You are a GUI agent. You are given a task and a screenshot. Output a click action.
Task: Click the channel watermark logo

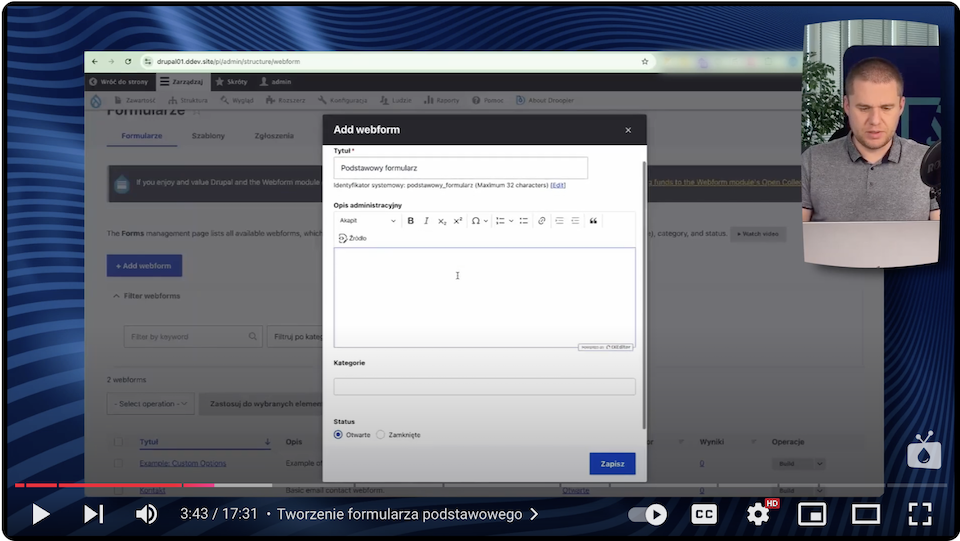click(924, 451)
